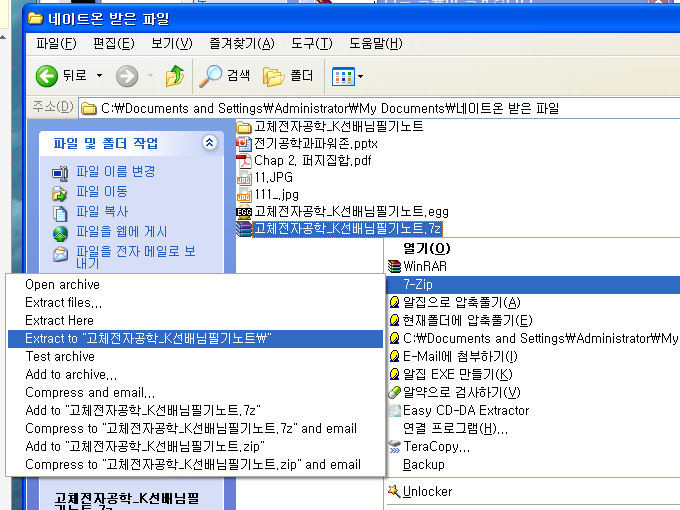Choose Compress to .zip and email

(x=195, y=464)
